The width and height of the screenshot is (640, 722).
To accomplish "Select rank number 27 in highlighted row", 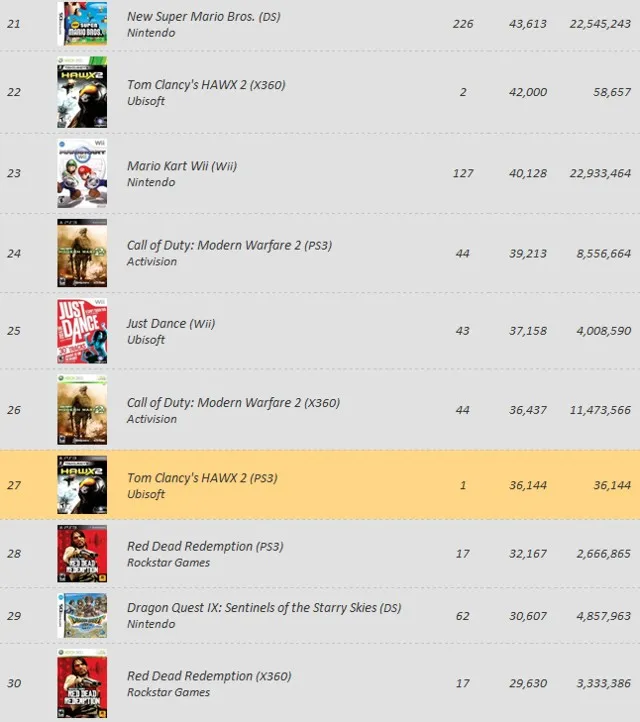I will coord(14,486).
